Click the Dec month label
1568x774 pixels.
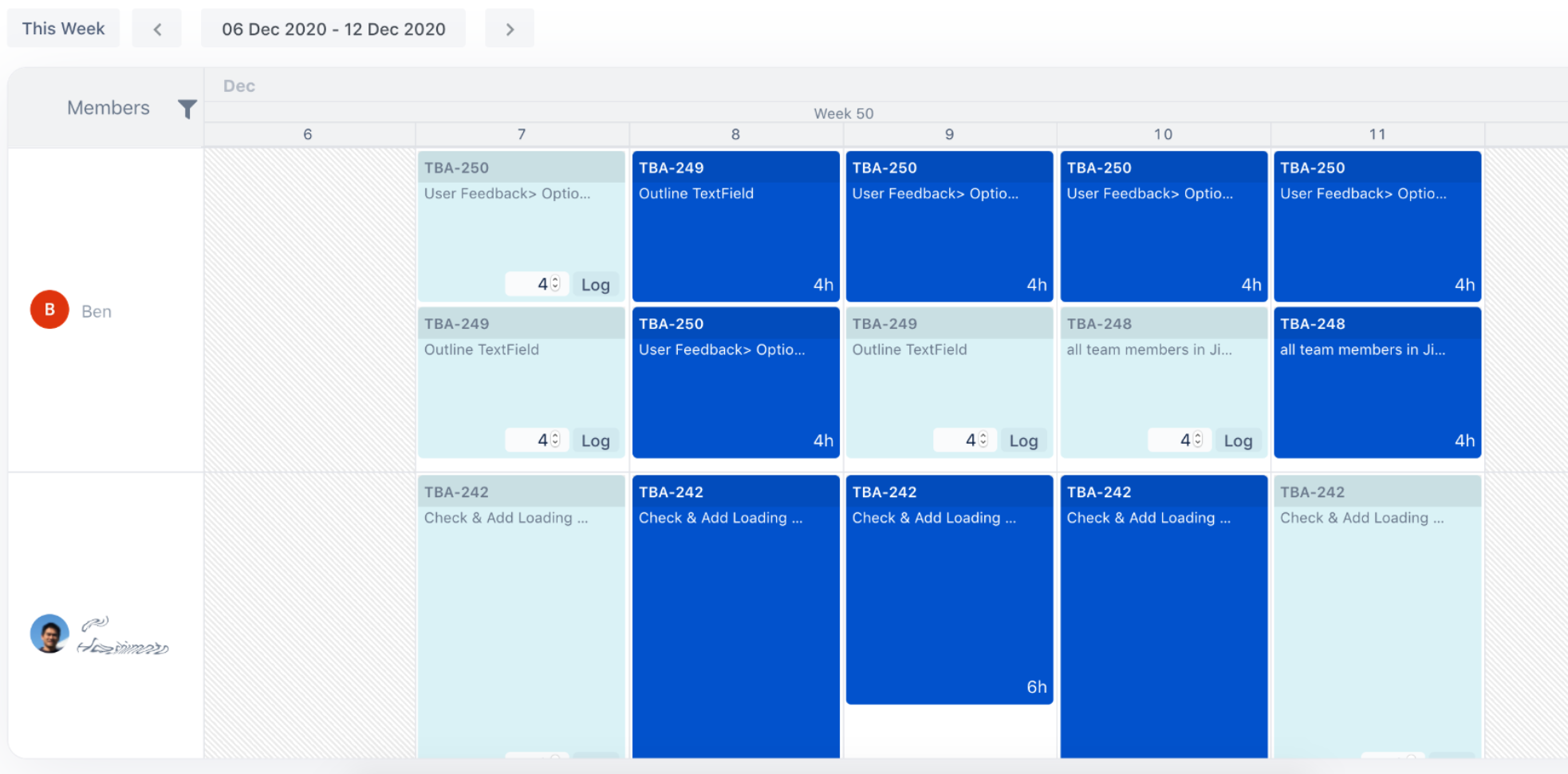[x=238, y=86]
